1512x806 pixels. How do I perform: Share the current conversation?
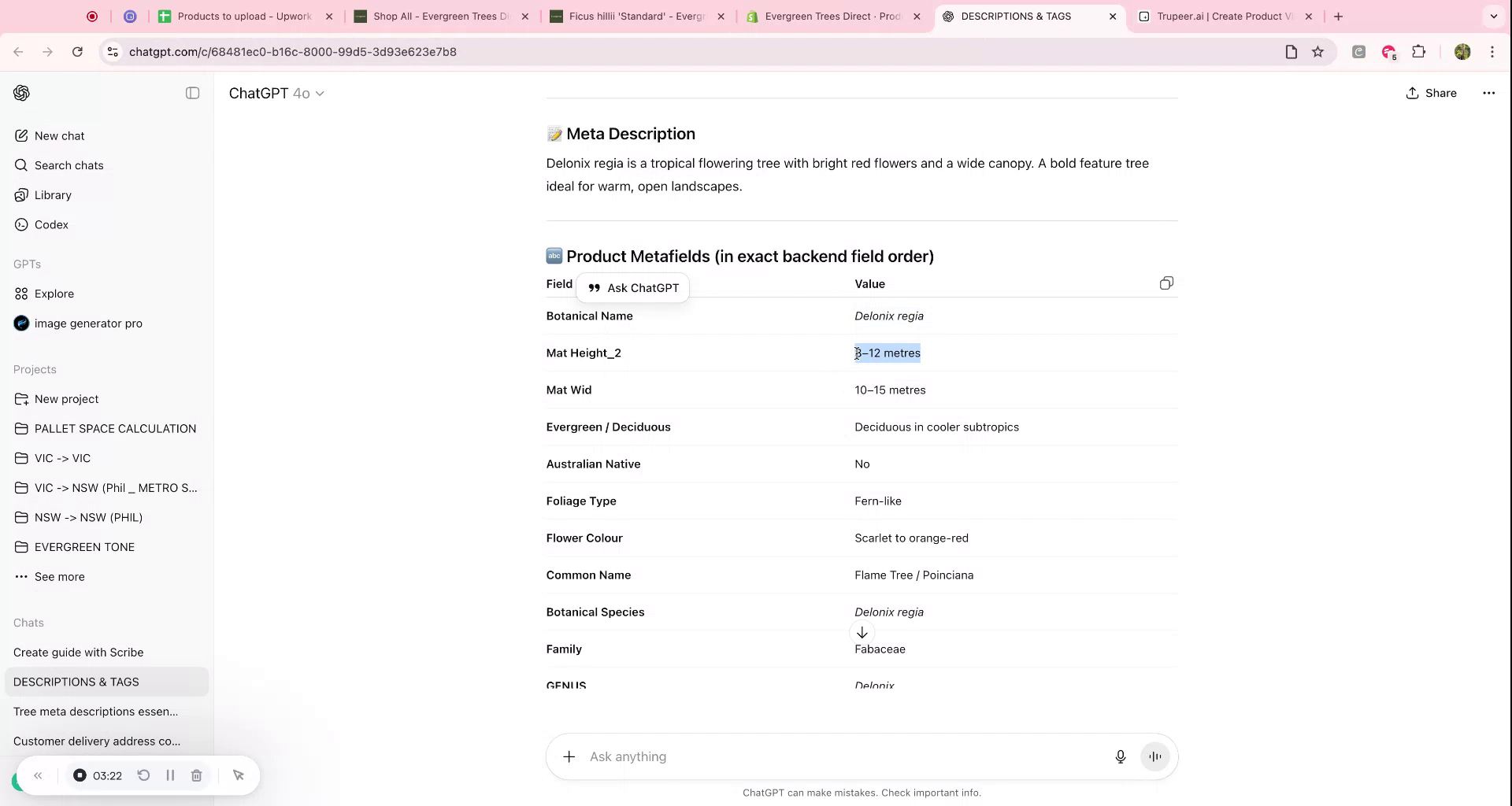1431,93
